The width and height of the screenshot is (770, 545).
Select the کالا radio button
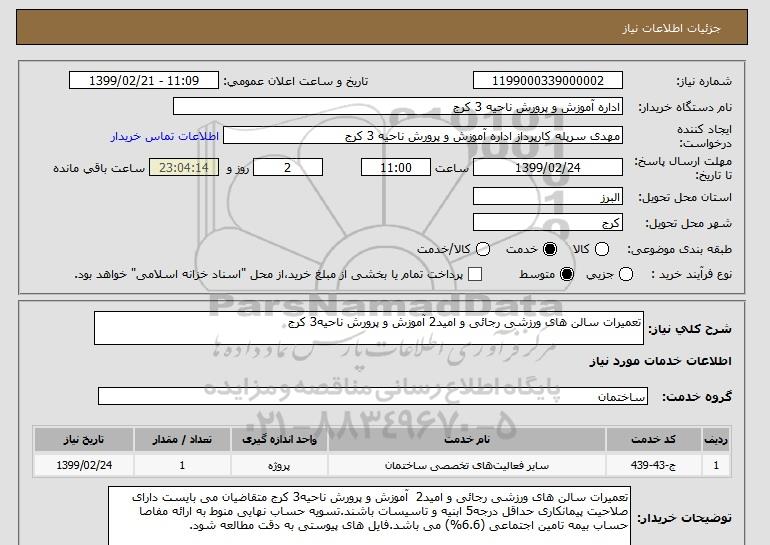(x=602, y=249)
